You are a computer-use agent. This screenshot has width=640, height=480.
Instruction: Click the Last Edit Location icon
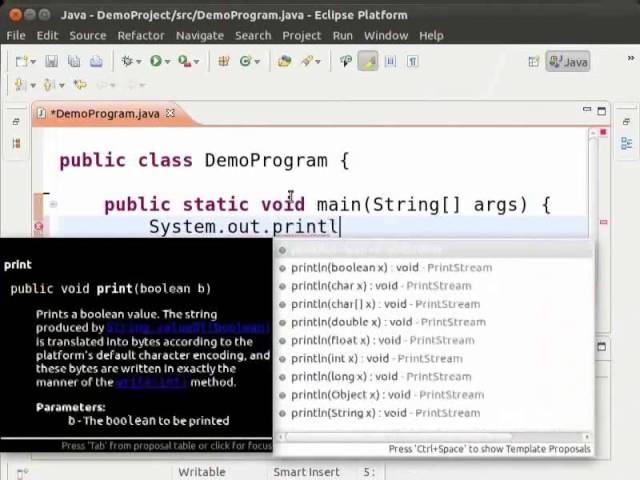80,85
